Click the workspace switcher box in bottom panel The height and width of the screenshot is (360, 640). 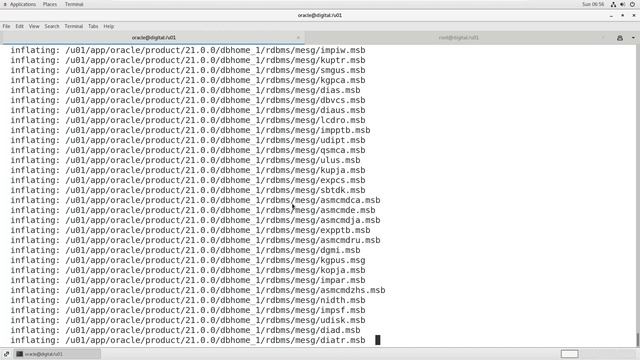pos(569,354)
